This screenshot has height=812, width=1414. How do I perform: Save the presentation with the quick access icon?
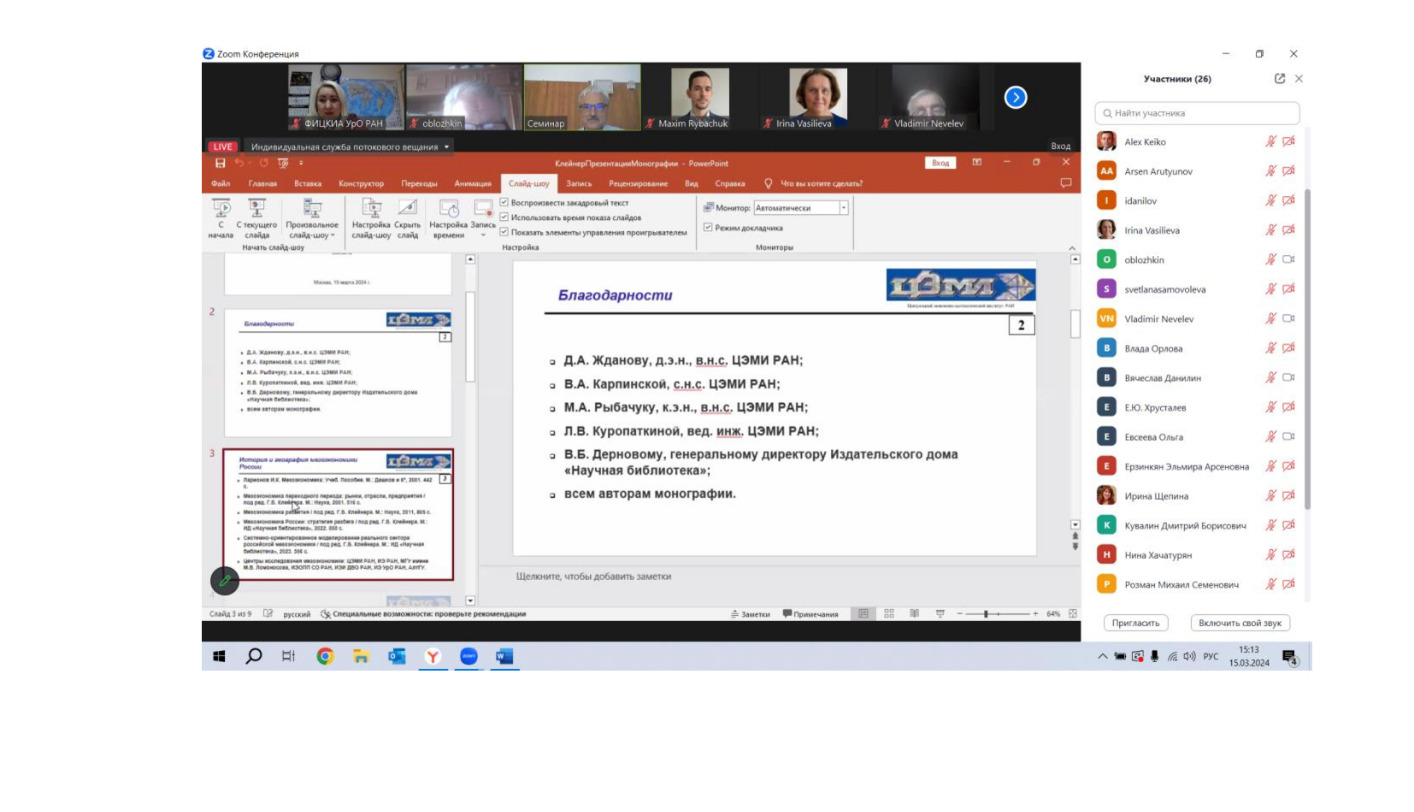coord(220,163)
